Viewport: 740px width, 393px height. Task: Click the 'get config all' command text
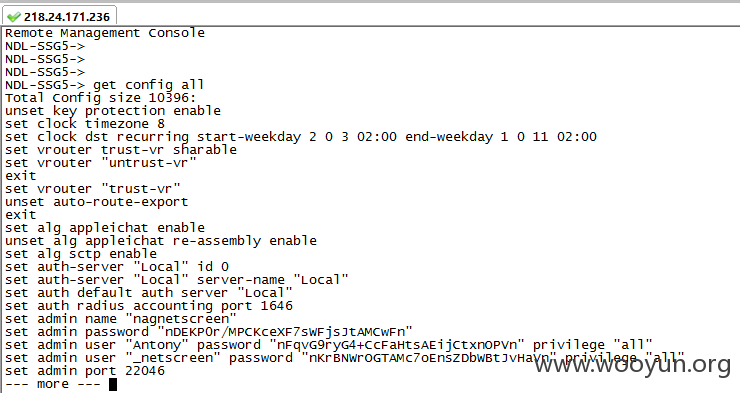point(148,85)
